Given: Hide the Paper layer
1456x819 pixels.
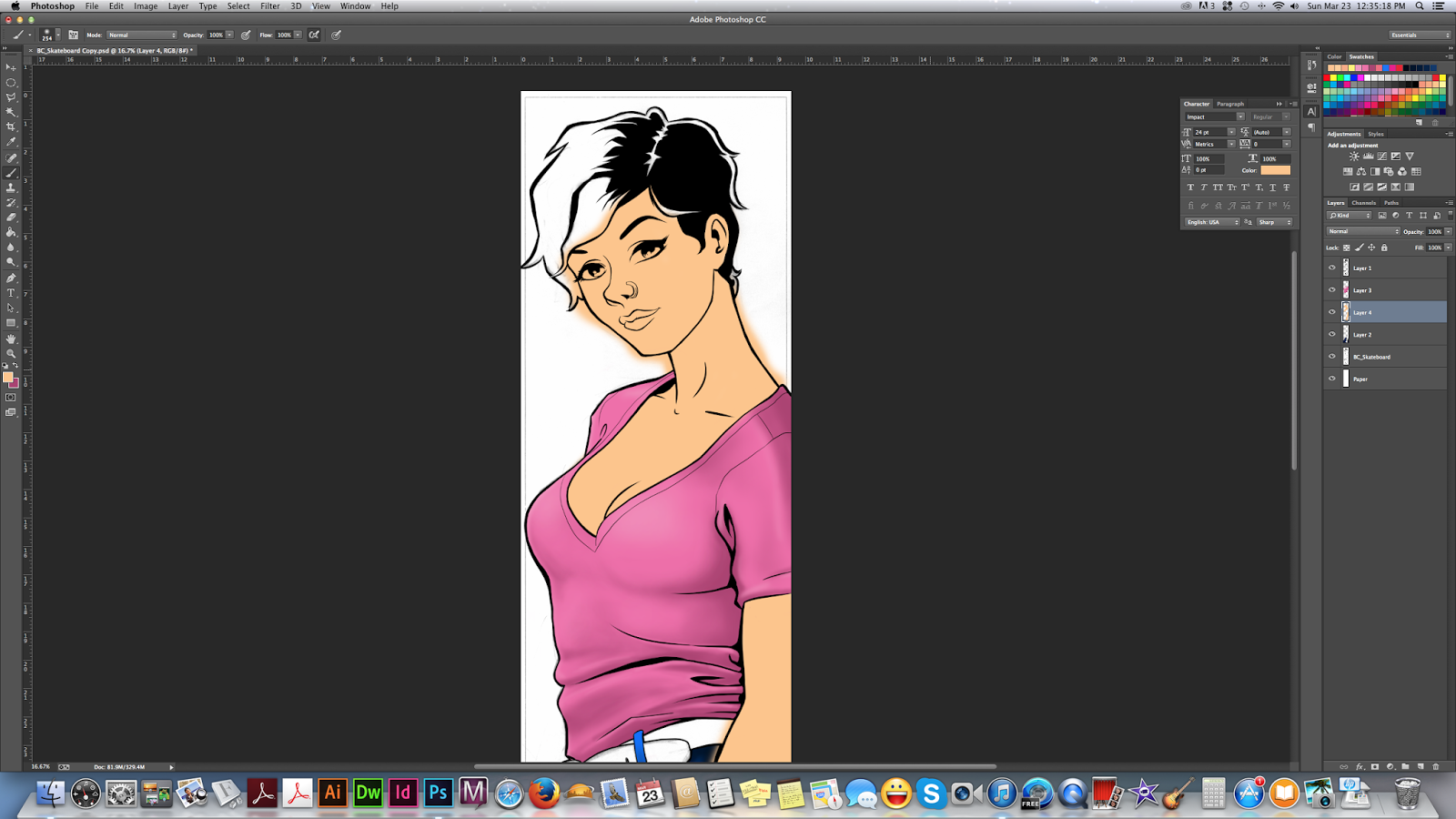Looking at the screenshot, I should [1332, 379].
